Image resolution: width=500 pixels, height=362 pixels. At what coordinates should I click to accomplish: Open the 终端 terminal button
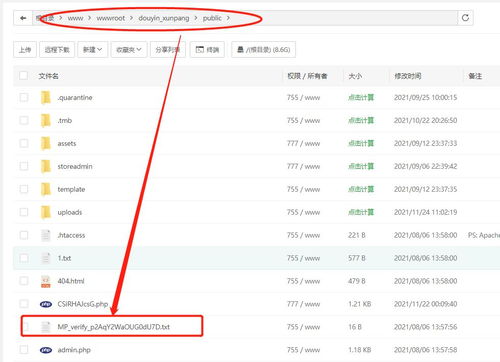coord(207,50)
